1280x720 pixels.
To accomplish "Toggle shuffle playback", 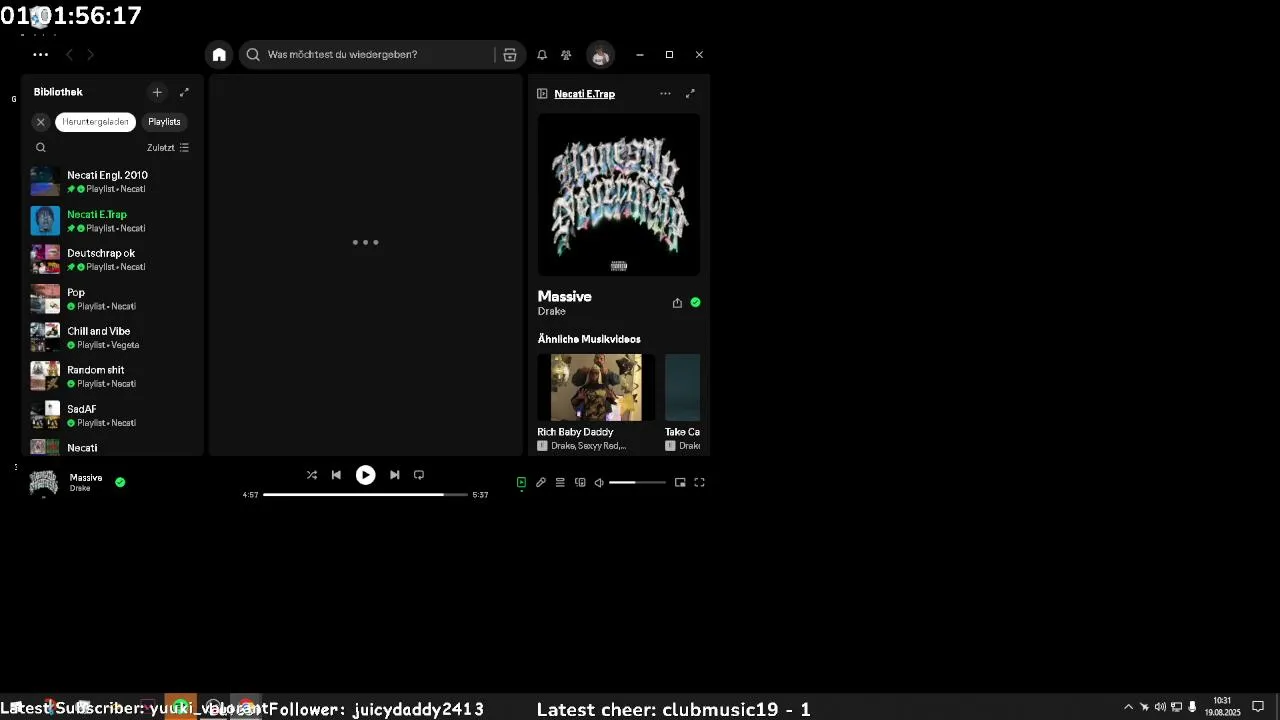I will tap(312, 475).
